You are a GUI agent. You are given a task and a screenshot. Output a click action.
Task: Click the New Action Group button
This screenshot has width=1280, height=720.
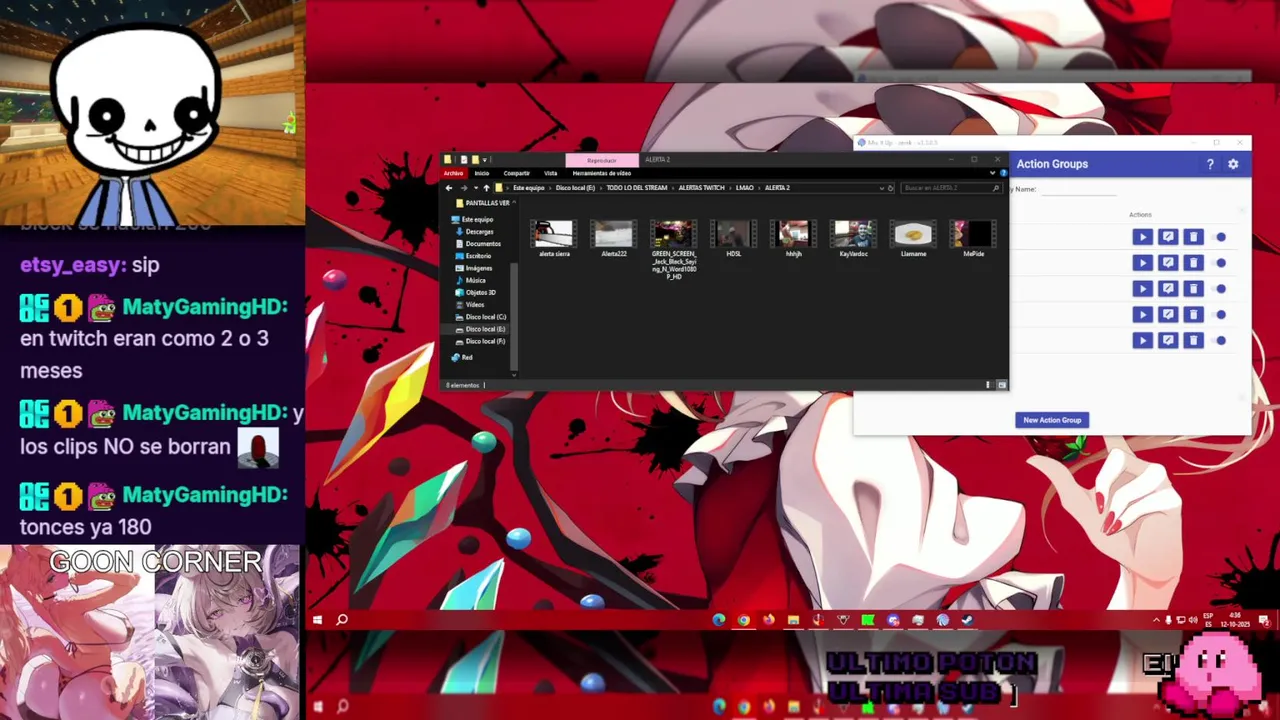click(x=1052, y=420)
